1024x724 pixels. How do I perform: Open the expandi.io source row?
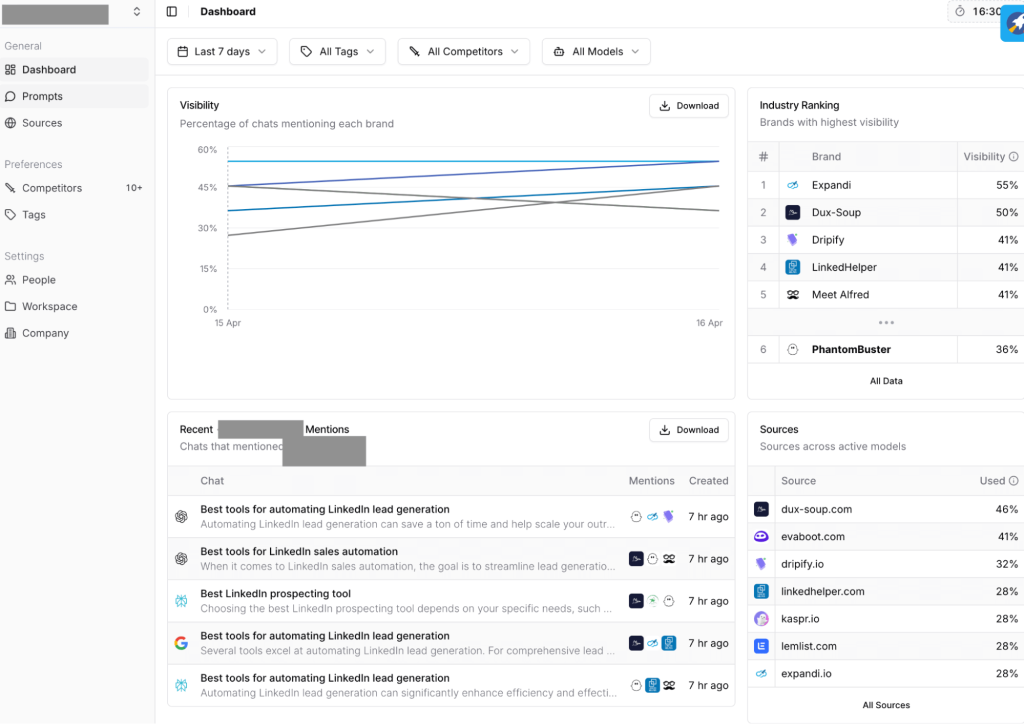pos(886,674)
